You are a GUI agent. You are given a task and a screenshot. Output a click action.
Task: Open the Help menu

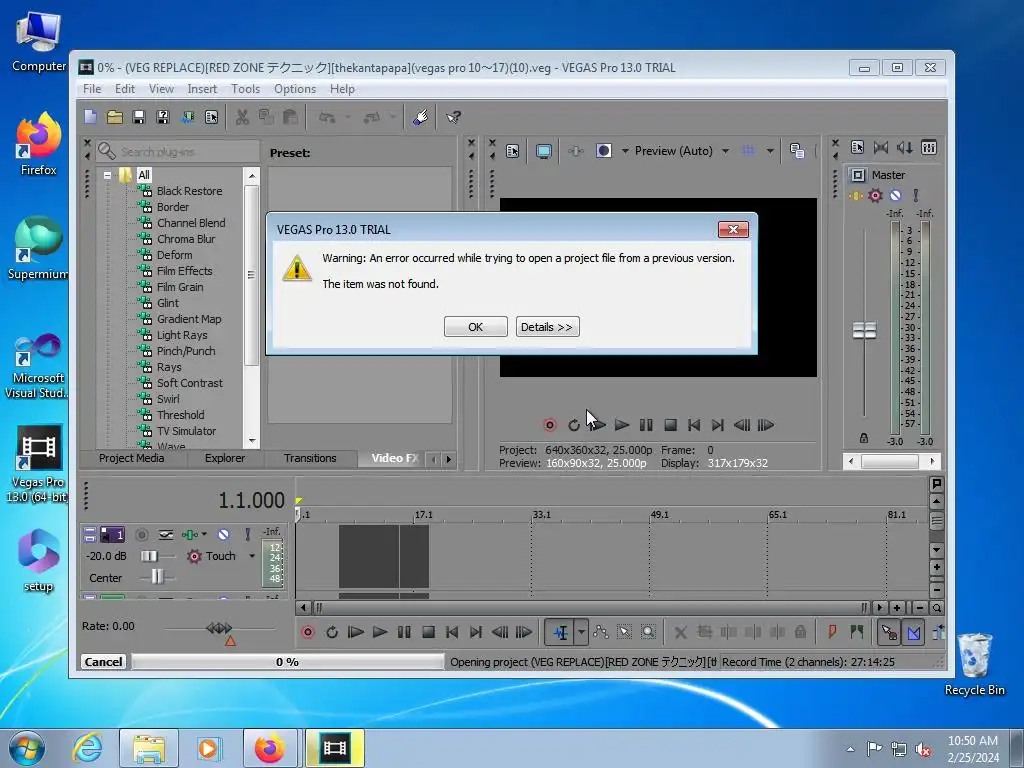(342, 89)
